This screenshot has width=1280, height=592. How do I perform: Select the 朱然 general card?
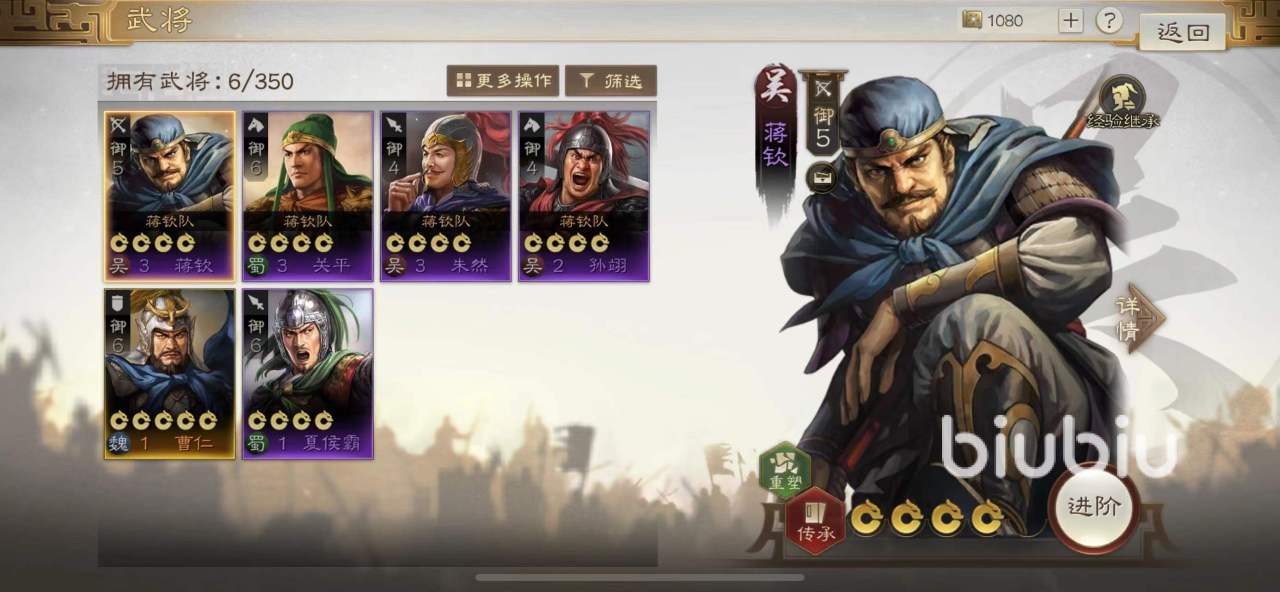[446, 196]
